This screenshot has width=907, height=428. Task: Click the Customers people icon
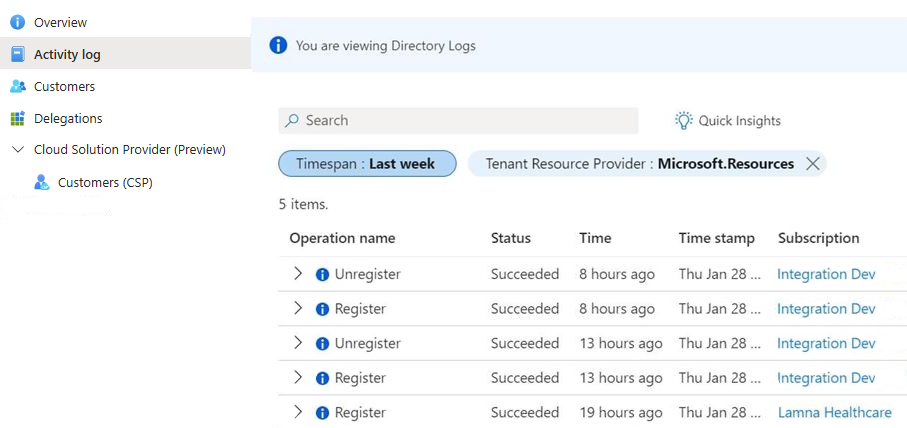[x=17, y=86]
